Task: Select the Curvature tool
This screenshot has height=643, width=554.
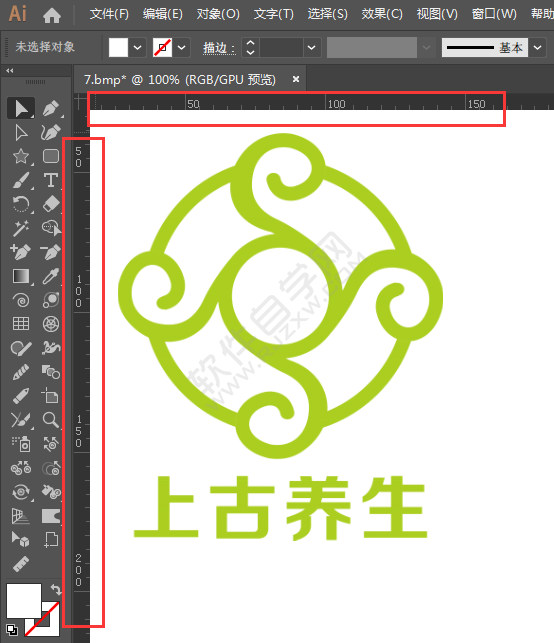Action: [x=50, y=132]
